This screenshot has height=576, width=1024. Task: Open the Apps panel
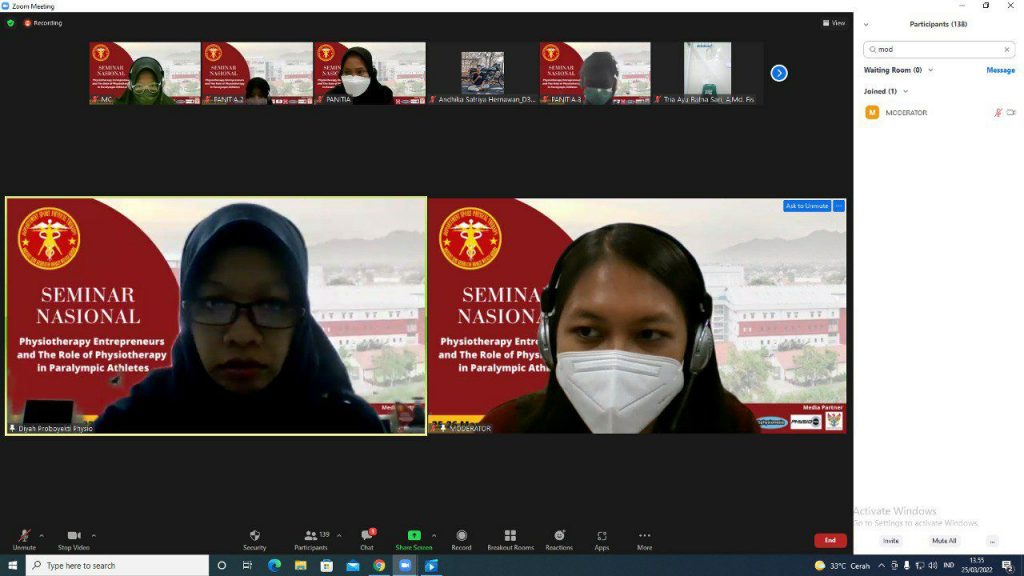[601, 537]
